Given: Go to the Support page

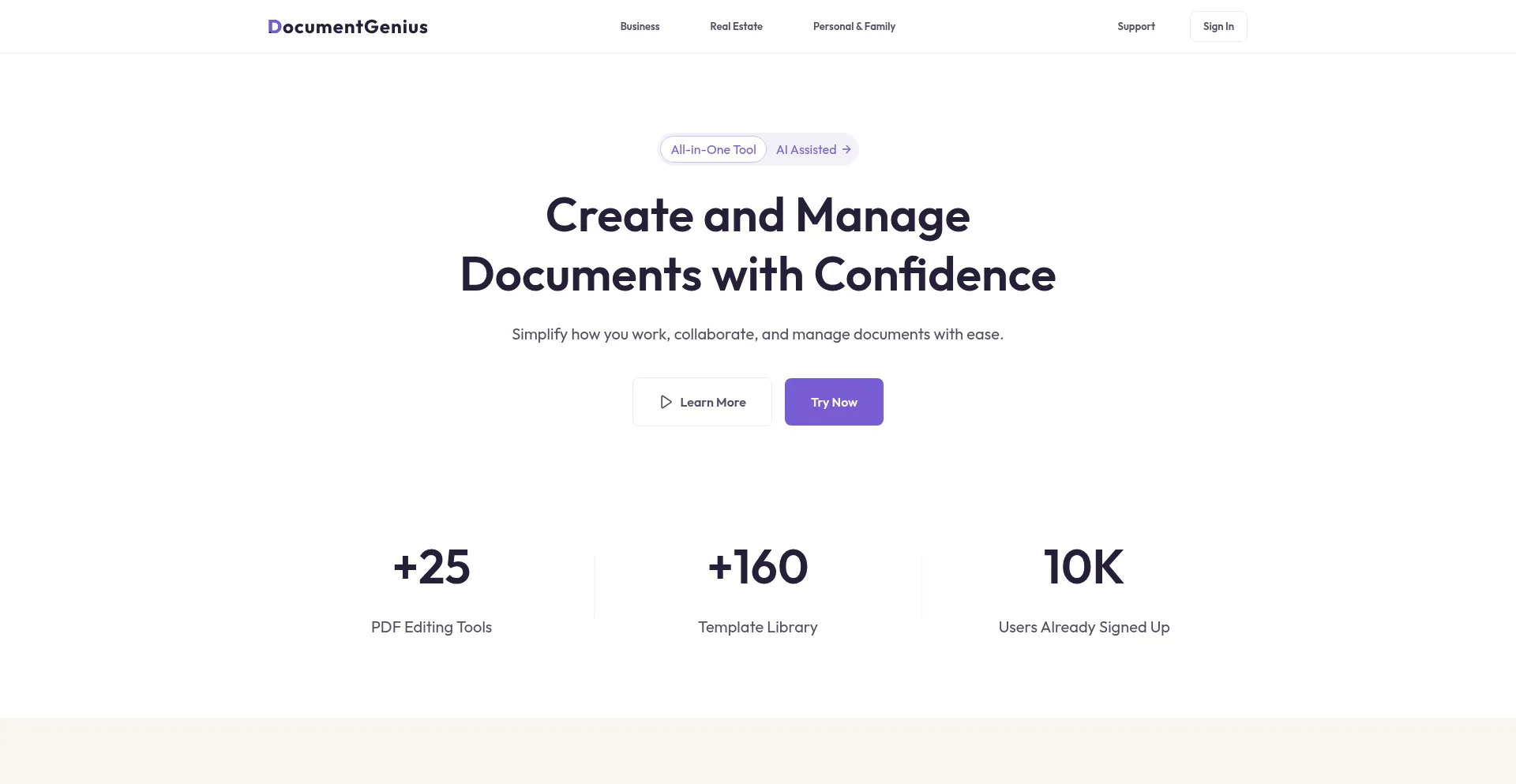Looking at the screenshot, I should pyautogui.click(x=1135, y=27).
